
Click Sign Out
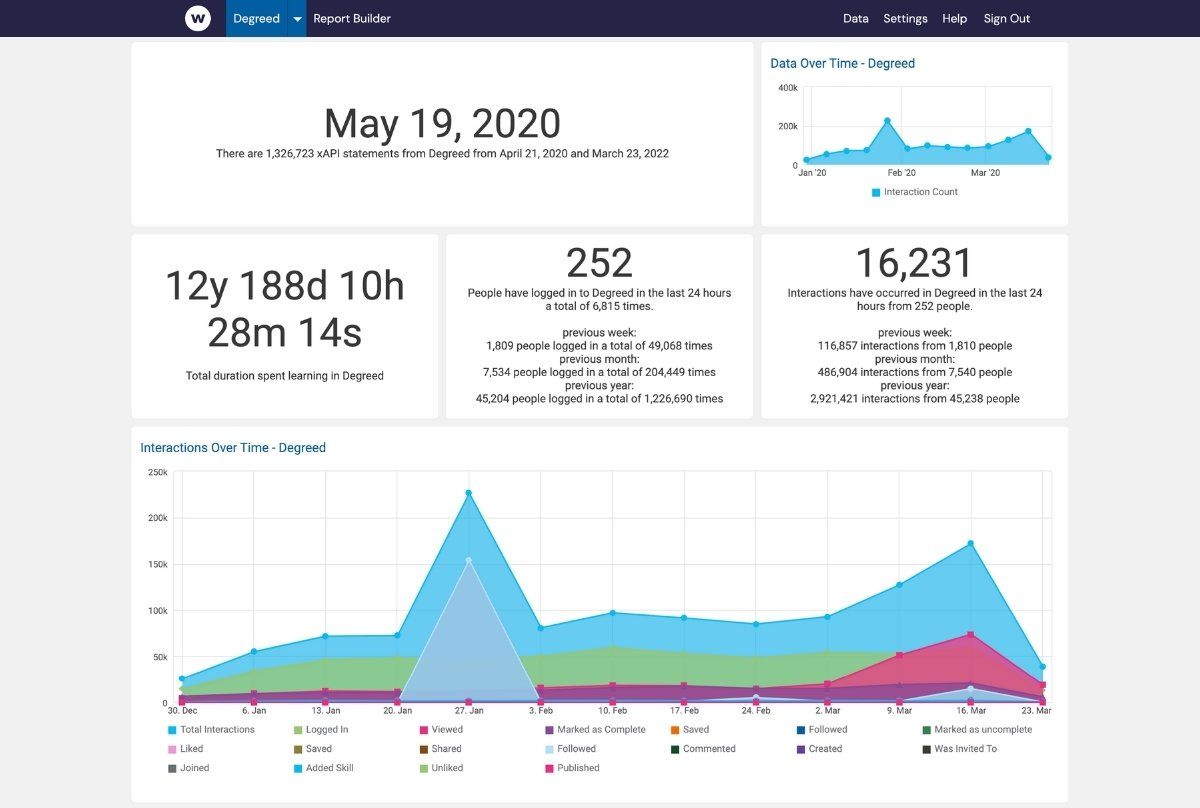pos(1006,18)
